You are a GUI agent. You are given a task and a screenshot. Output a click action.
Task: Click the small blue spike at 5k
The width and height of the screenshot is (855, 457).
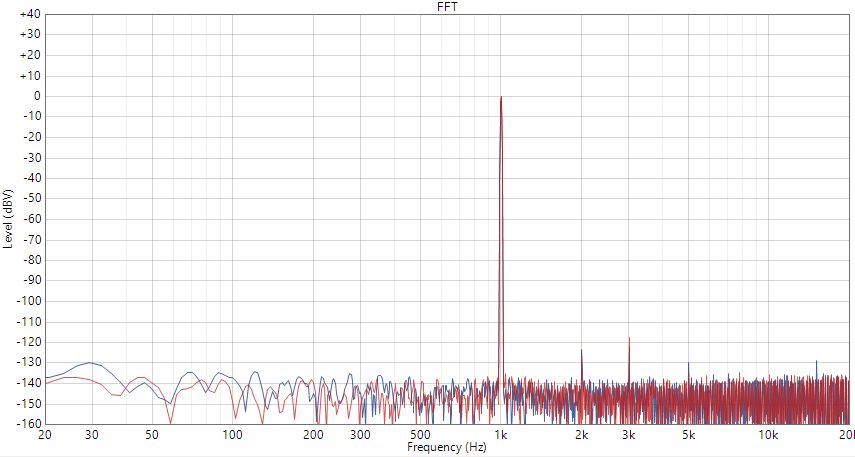click(688, 364)
